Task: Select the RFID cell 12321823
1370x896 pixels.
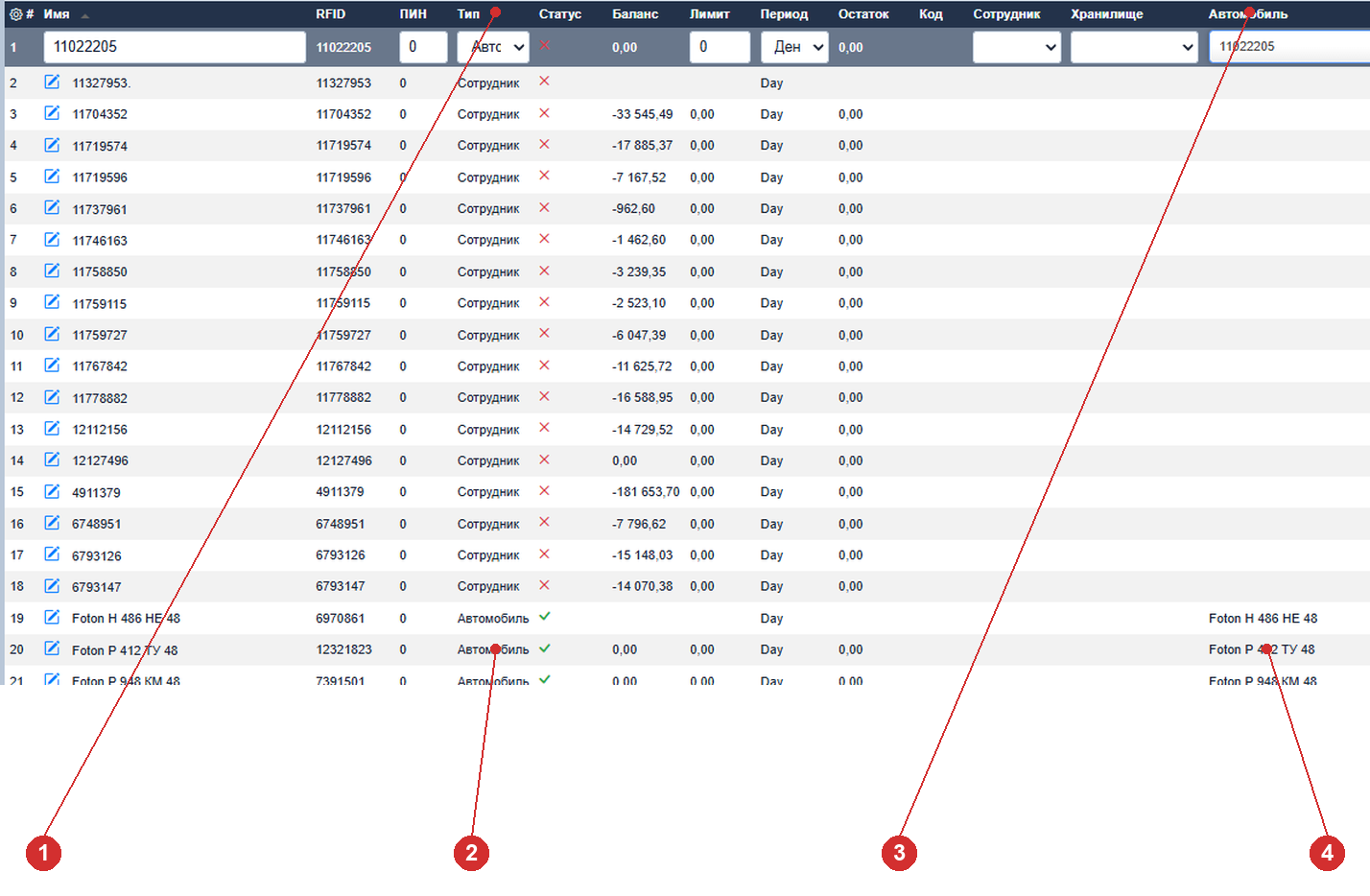Action: [344, 649]
